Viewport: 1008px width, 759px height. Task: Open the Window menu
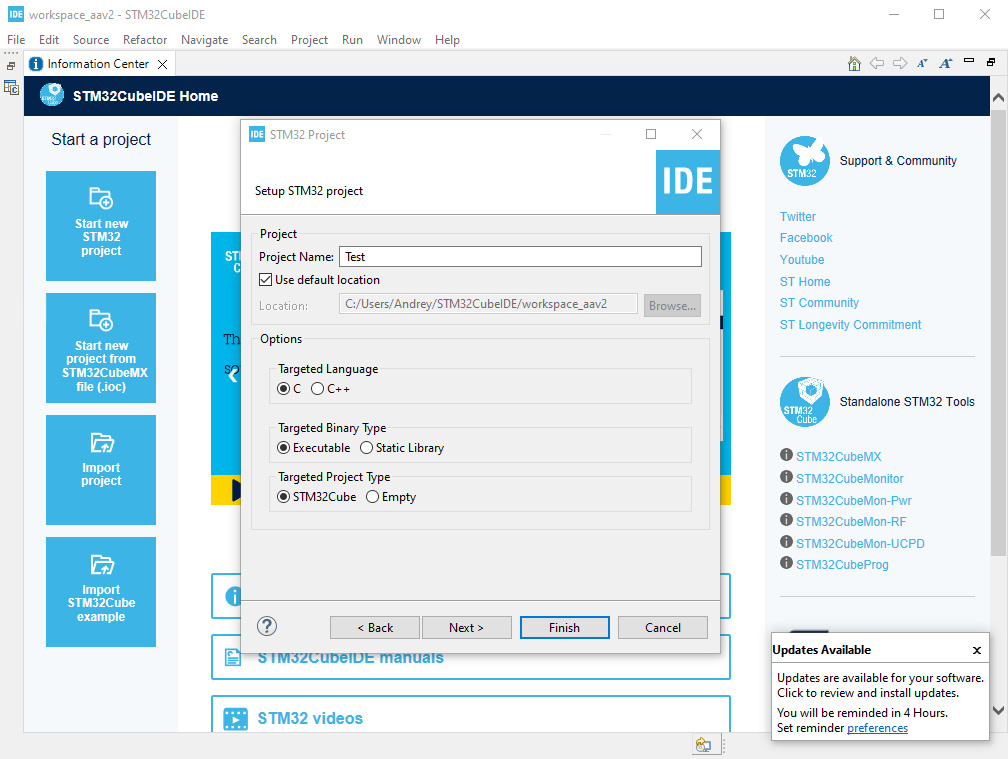[x=399, y=40]
